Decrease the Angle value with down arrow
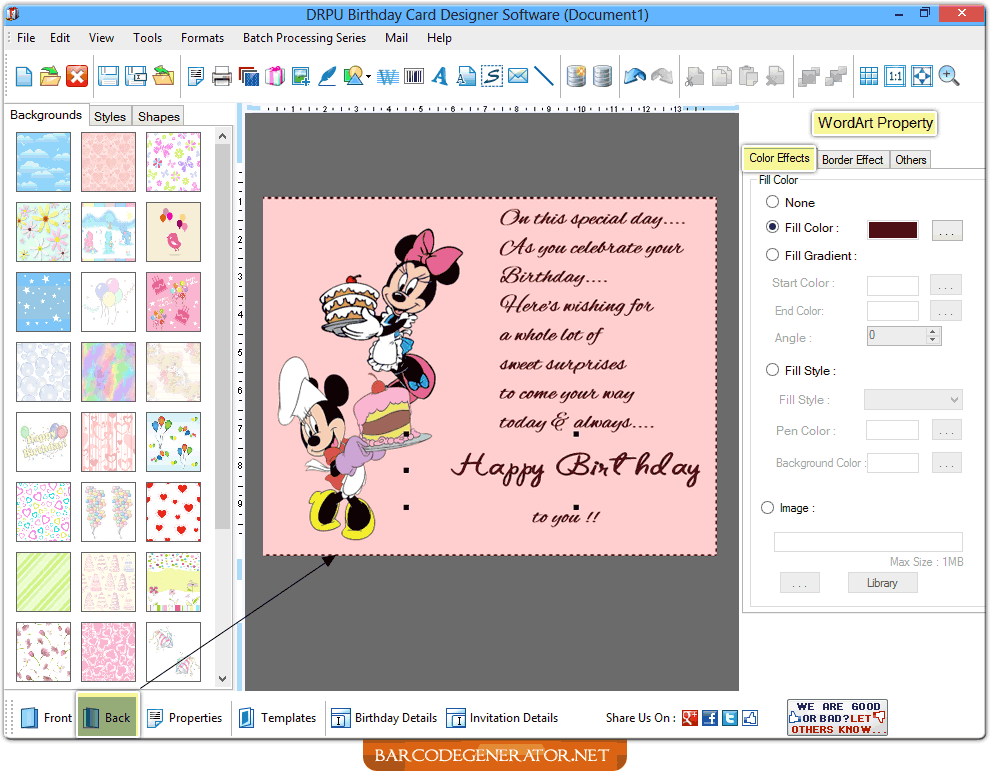This screenshot has height=771, width=990. point(933,340)
